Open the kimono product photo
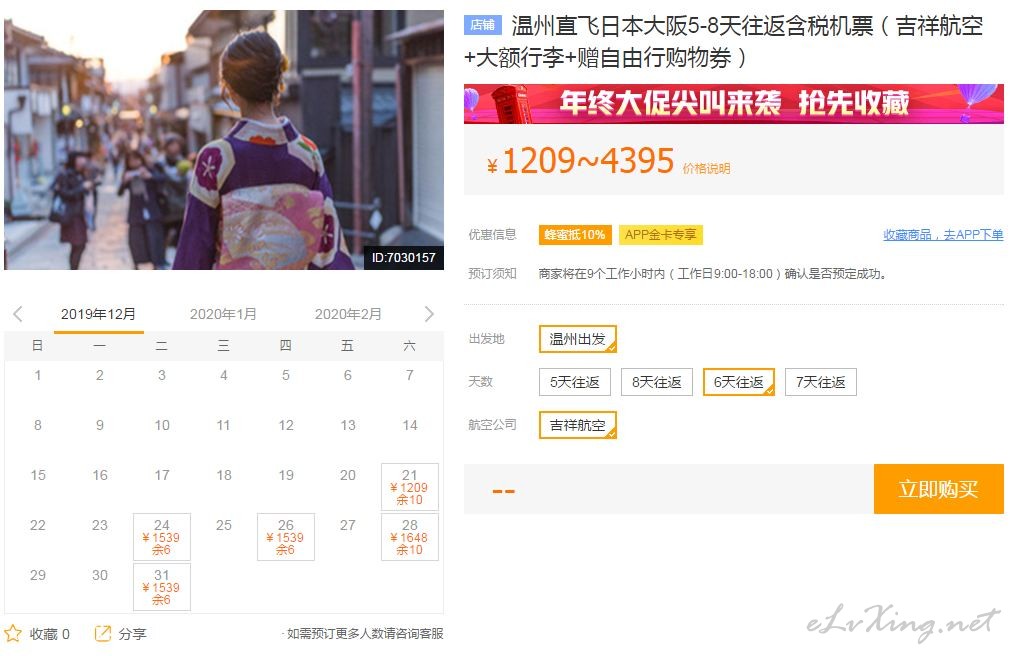Viewport: 1011px width, 656px height. pyautogui.click(x=224, y=140)
